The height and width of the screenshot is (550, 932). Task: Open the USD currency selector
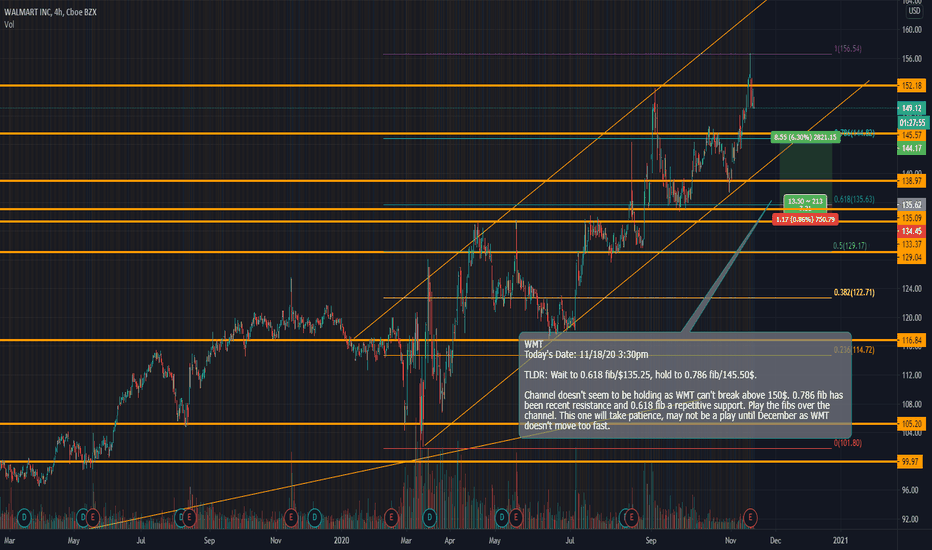[x=914, y=11]
